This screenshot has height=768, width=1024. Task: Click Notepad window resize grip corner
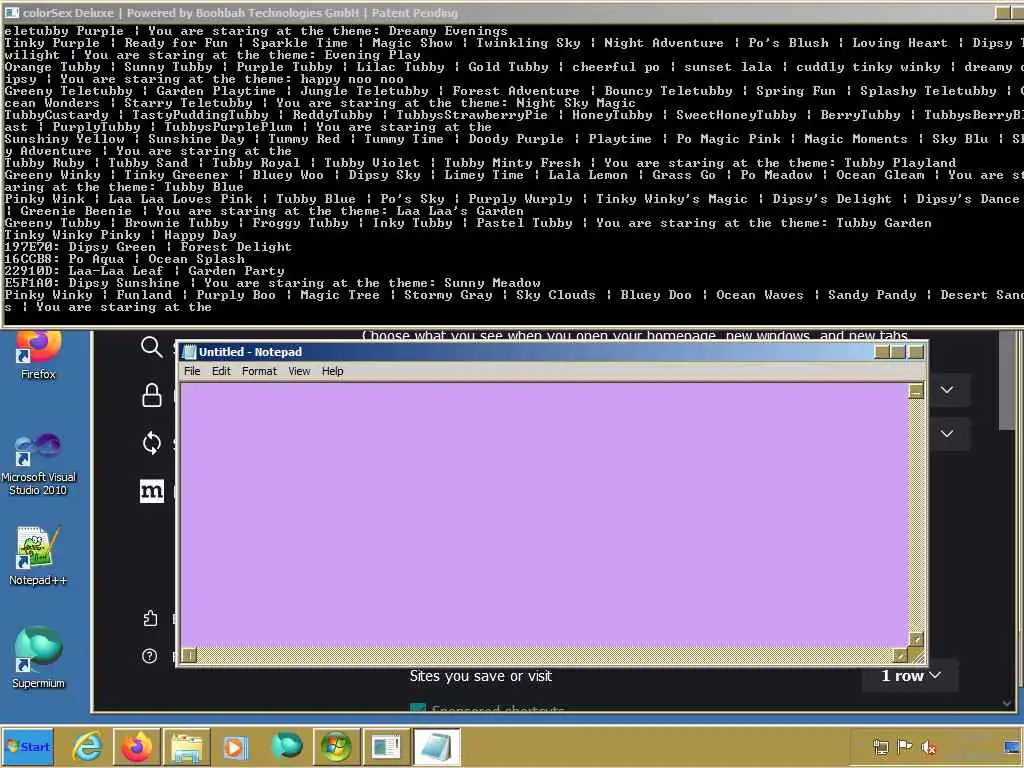pyautogui.click(x=917, y=655)
